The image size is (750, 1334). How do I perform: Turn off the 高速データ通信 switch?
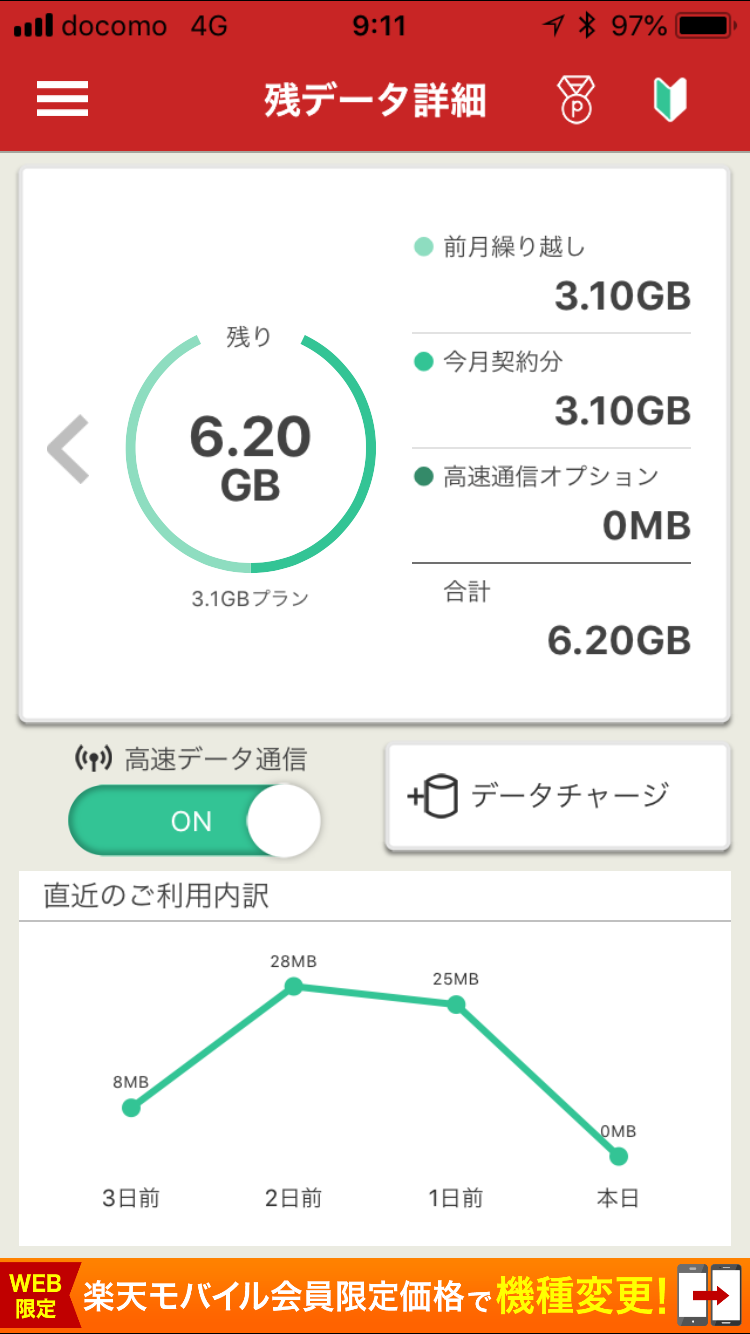[195, 821]
